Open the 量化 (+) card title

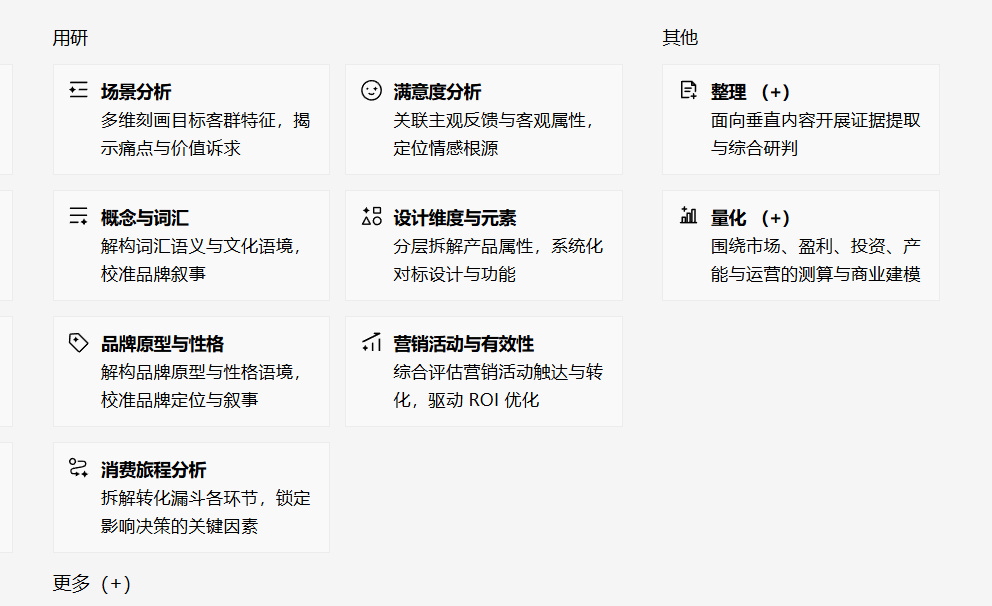coord(750,218)
